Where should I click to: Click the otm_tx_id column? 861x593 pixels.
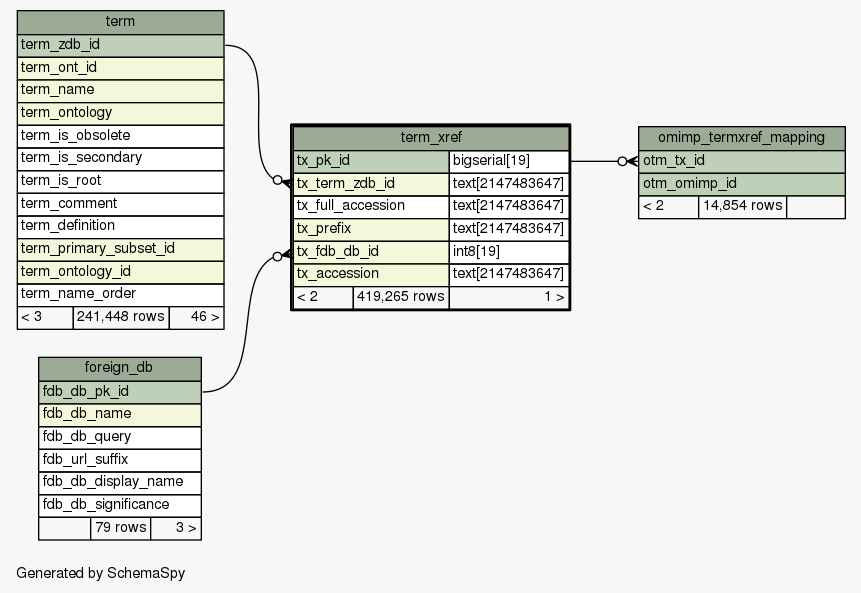(741, 160)
